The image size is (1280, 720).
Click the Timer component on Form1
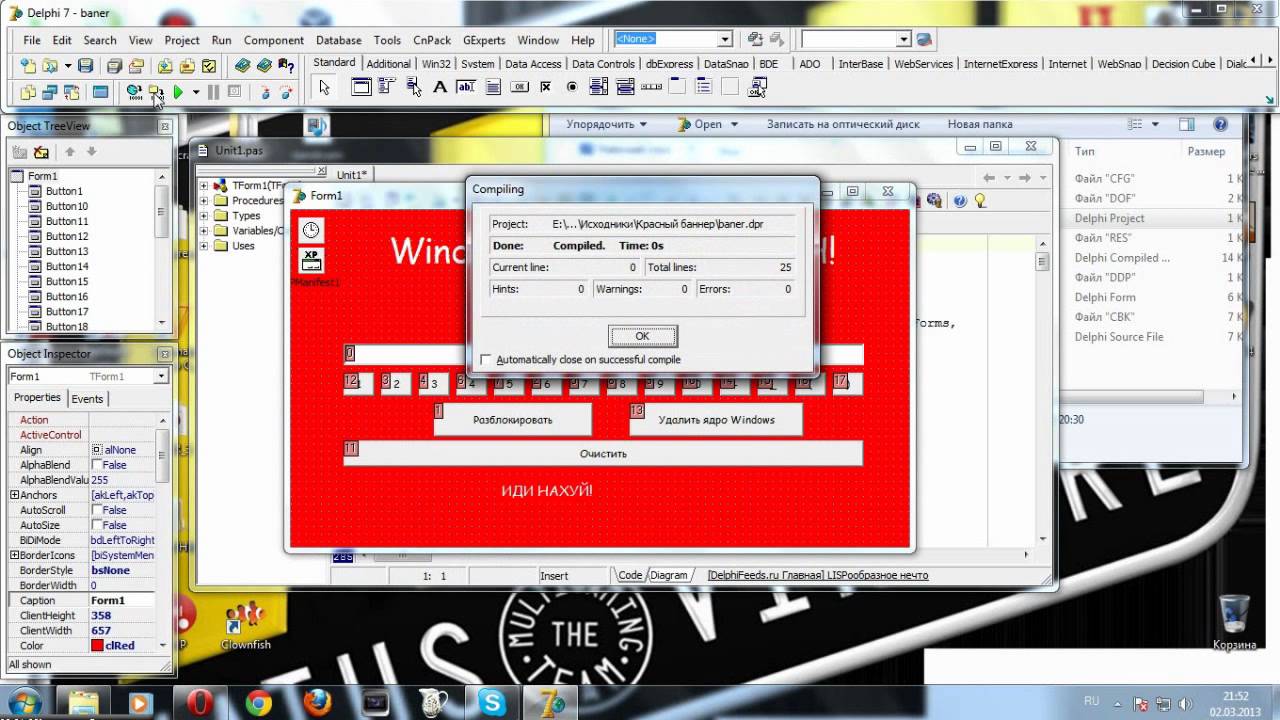311,230
